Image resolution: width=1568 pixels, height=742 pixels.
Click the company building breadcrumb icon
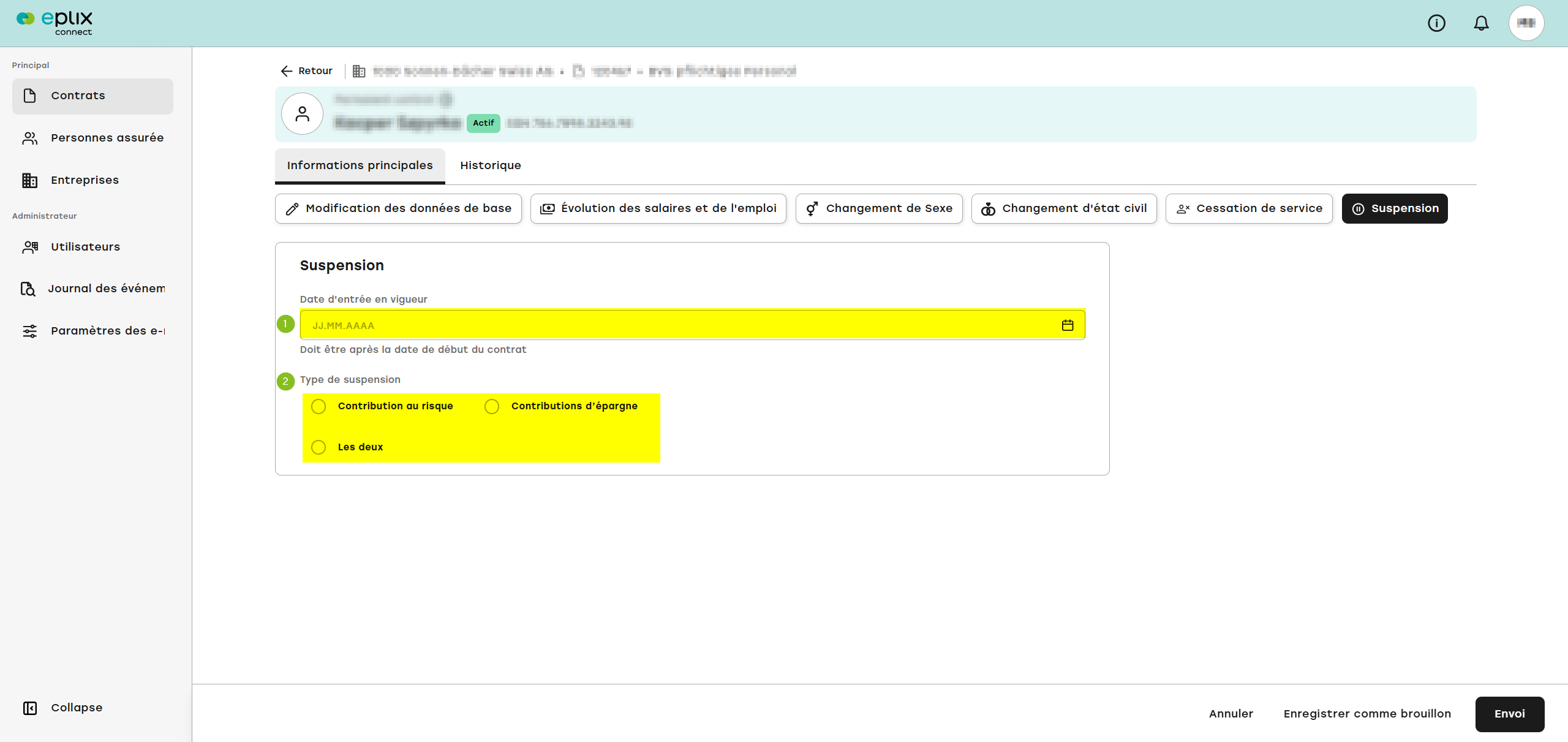tap(359, 71)
